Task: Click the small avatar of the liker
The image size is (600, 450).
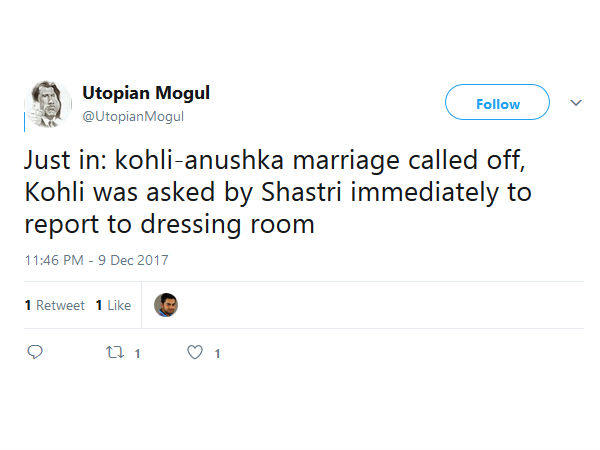Action: click(x=166, y=305)
